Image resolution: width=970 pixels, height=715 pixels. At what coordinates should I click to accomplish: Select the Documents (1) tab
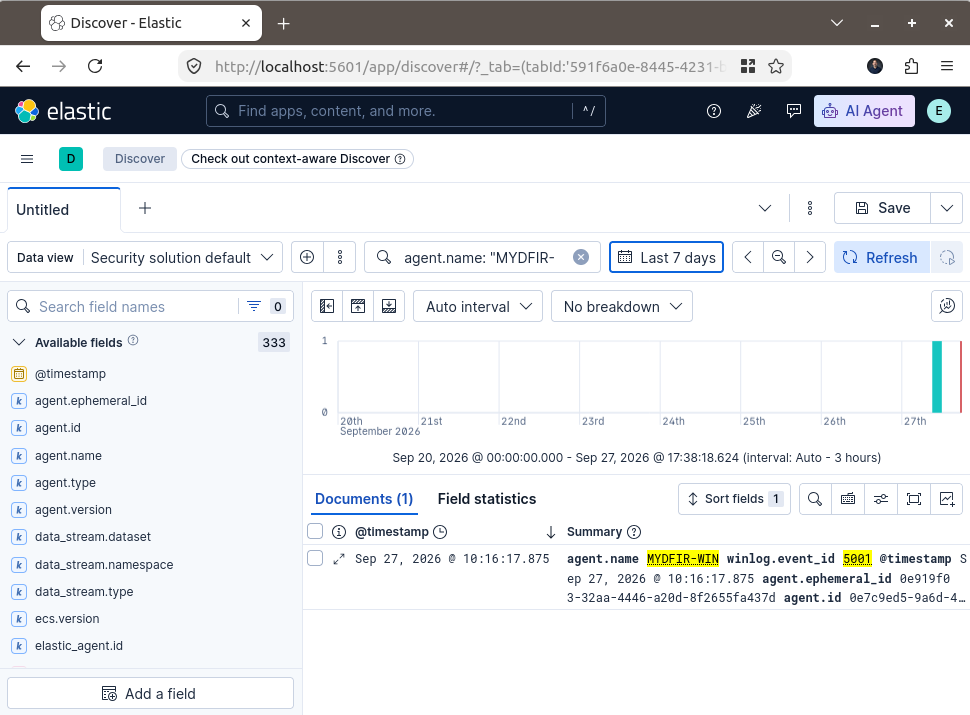(x=364, y=499)
